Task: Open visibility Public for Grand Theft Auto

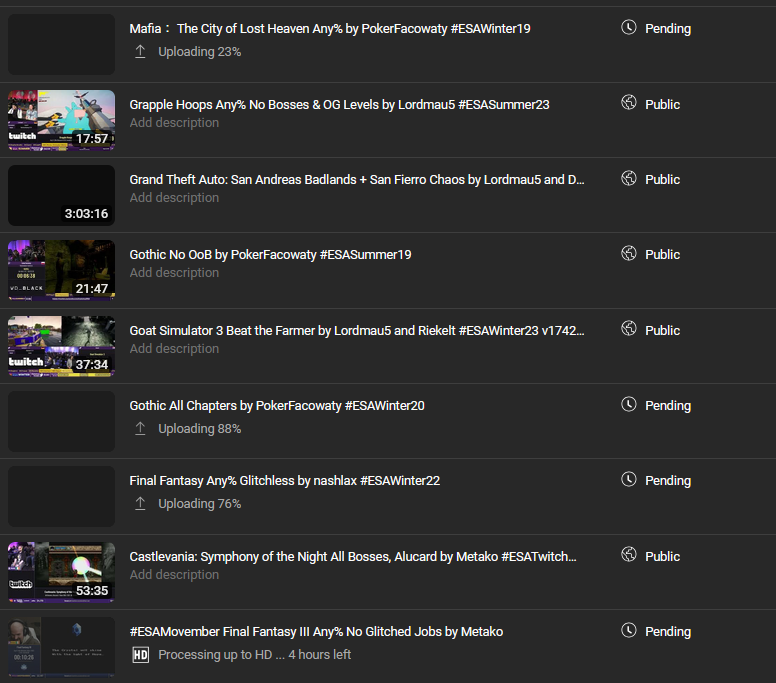Action: [x=662, y=180]
